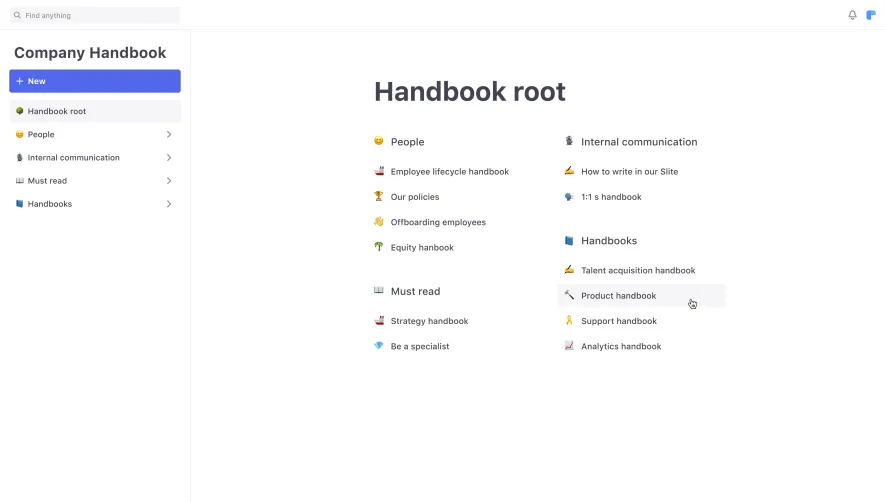Open the Employee lifecycle handbook link

point(449,172)
